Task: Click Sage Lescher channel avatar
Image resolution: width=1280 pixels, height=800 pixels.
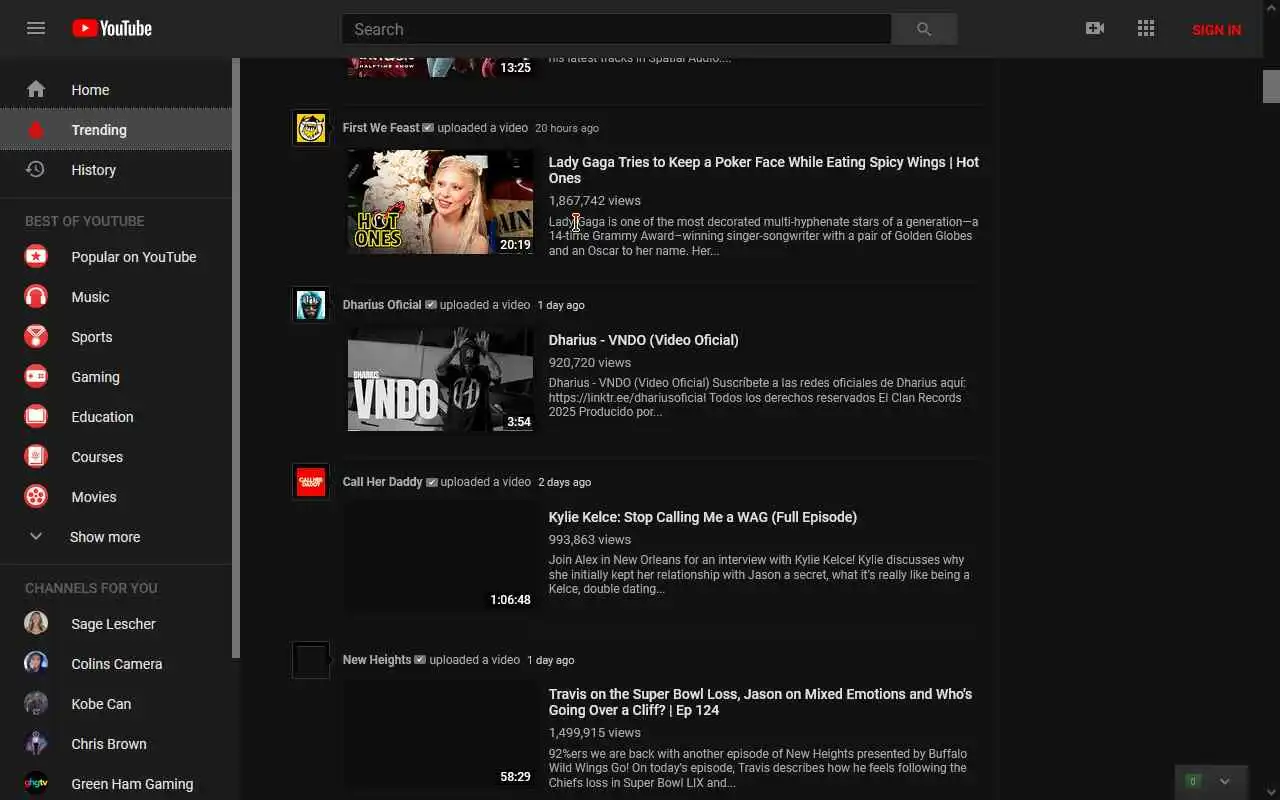Action: (x=36, y=624)
